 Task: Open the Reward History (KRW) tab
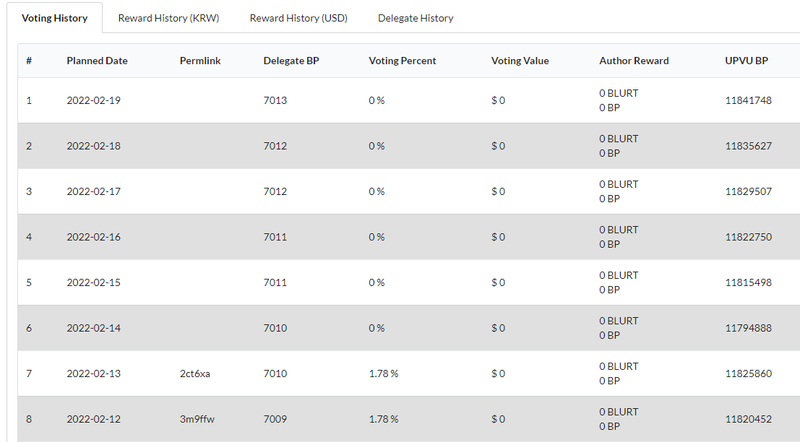[x=168, y=18]
